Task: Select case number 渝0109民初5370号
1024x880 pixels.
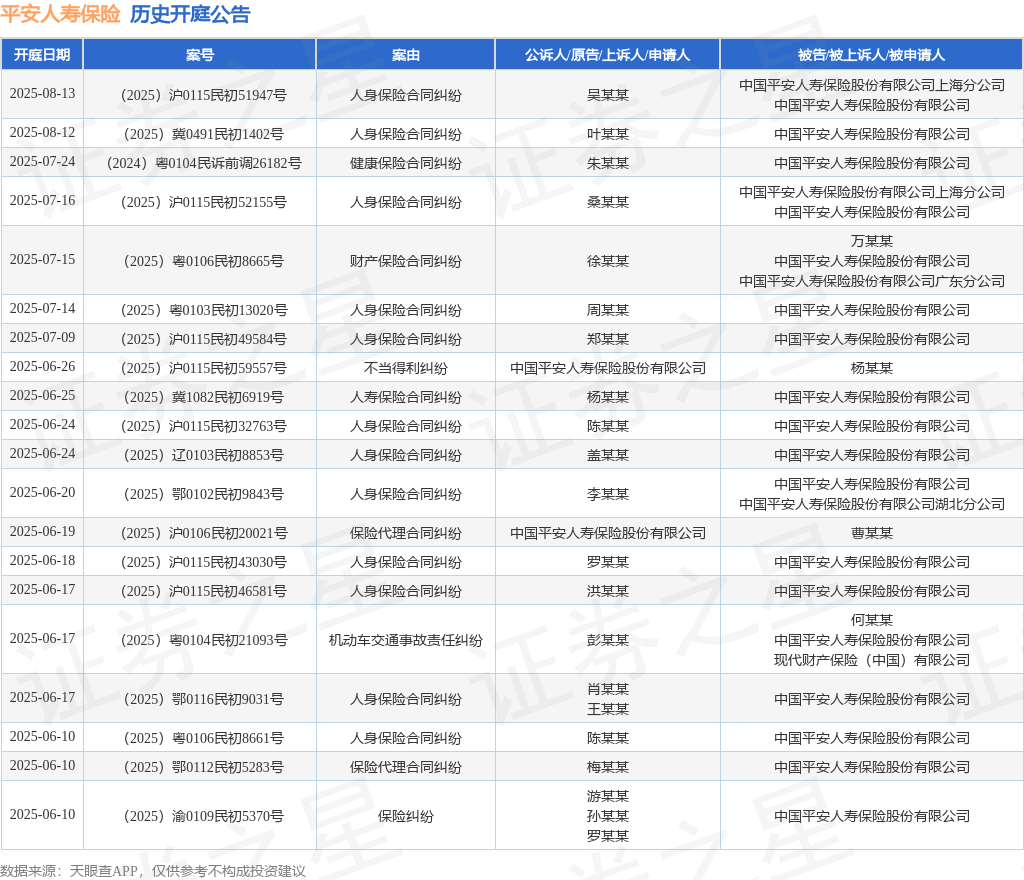Action: tap(204, 816)
